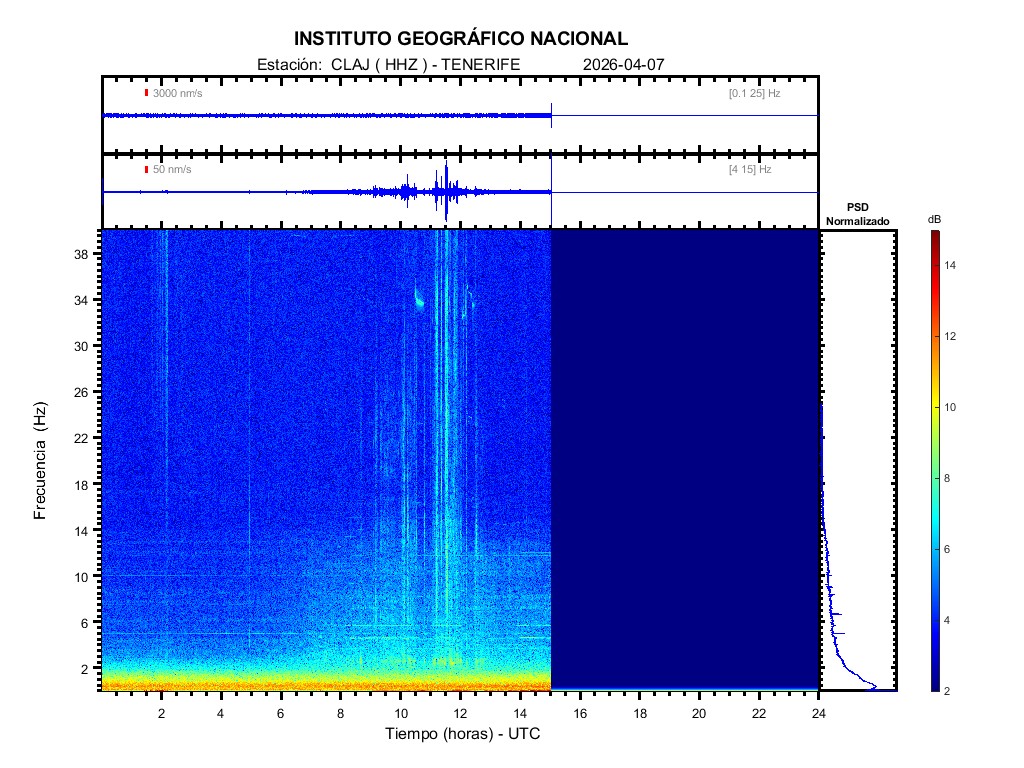Click the 22 tick on the frequency axis
1024x768 pixels.
[x=86, y=438]
